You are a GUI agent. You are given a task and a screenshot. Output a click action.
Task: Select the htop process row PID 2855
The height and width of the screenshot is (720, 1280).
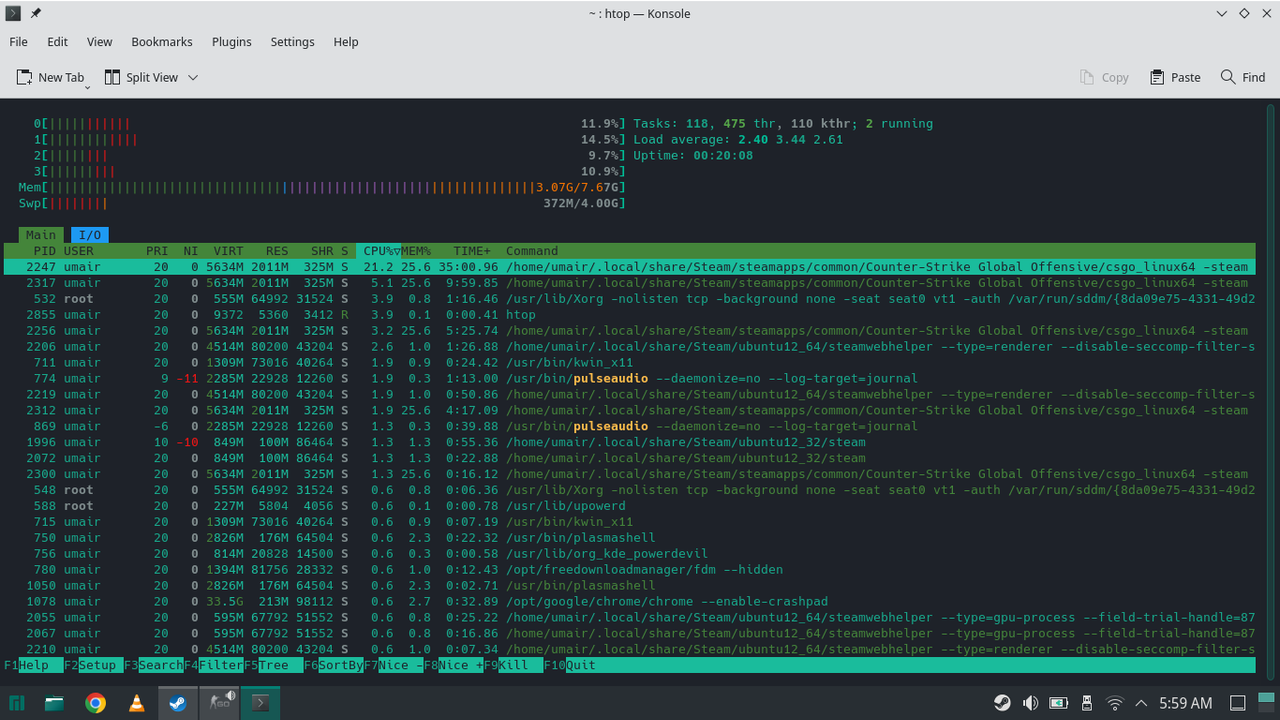coord(629,315)
